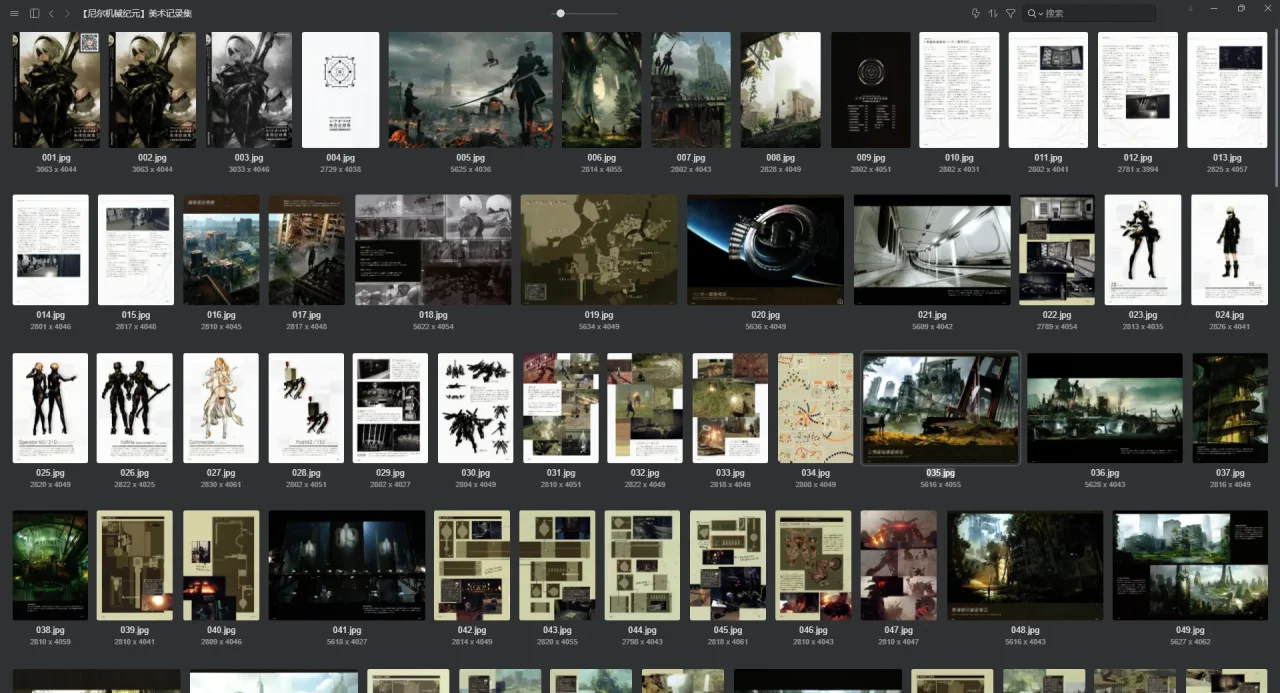
Task: Select the 041.jpg dark wide thumbnail
Action: (x=347, y=566)
